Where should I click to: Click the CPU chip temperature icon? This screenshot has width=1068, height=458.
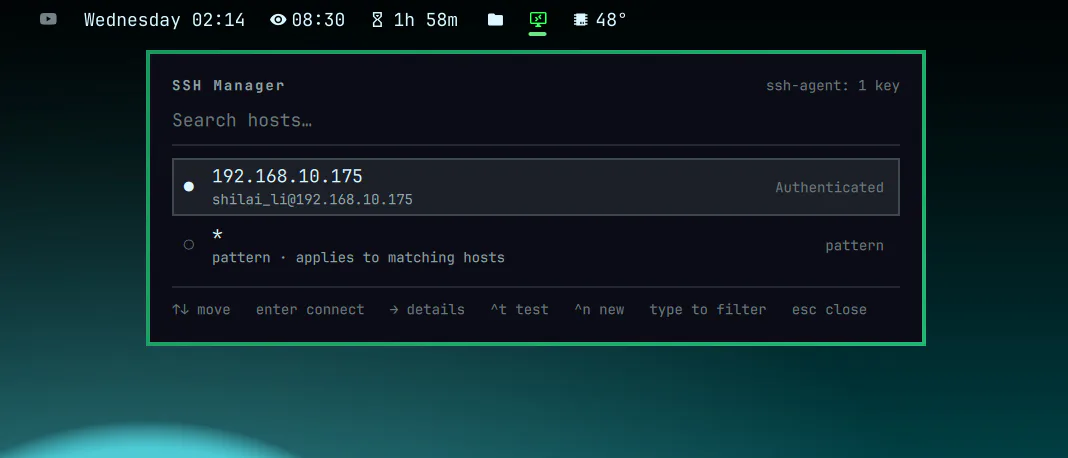pos(580,20)
